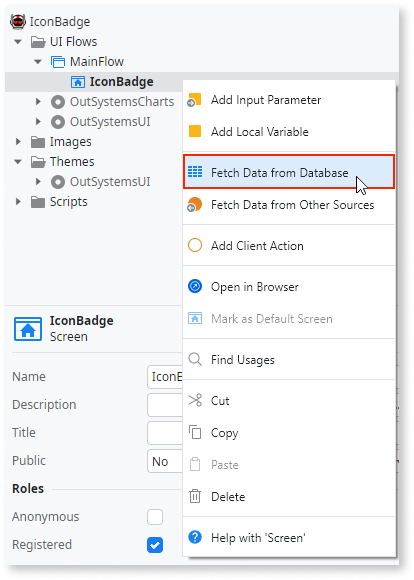Click the trash Delete icon
Screen dimensions: 414x580
click(x=195, y=496)
